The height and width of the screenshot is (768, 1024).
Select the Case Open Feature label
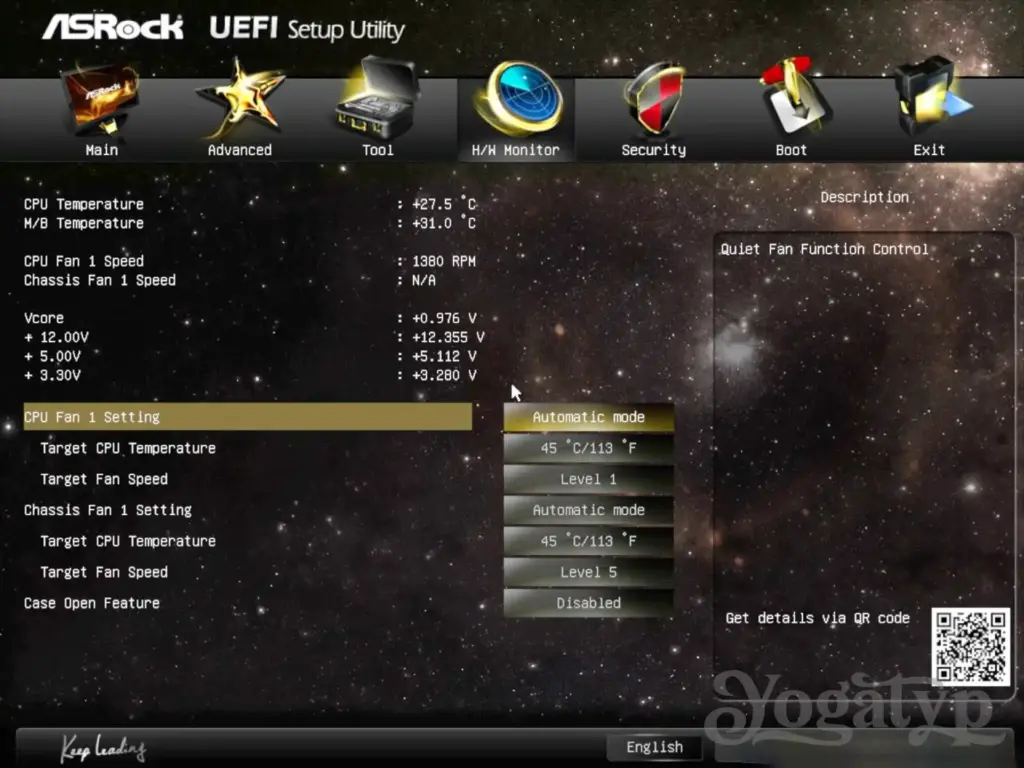[91, 603]
